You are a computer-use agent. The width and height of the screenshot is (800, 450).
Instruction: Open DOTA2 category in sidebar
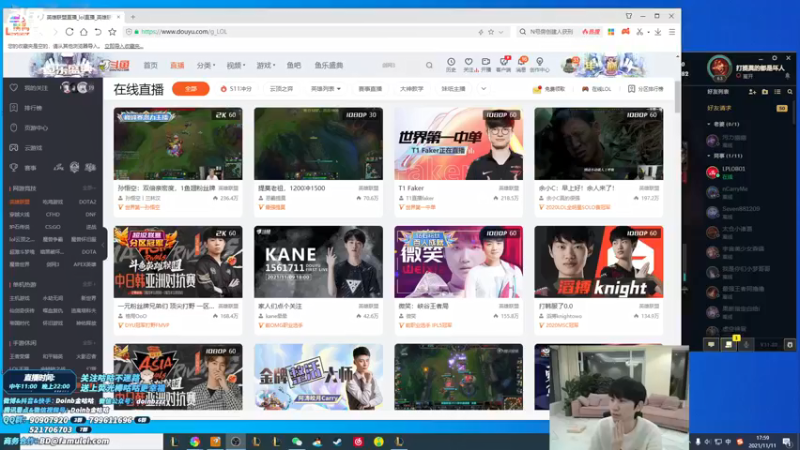(87, 202)
